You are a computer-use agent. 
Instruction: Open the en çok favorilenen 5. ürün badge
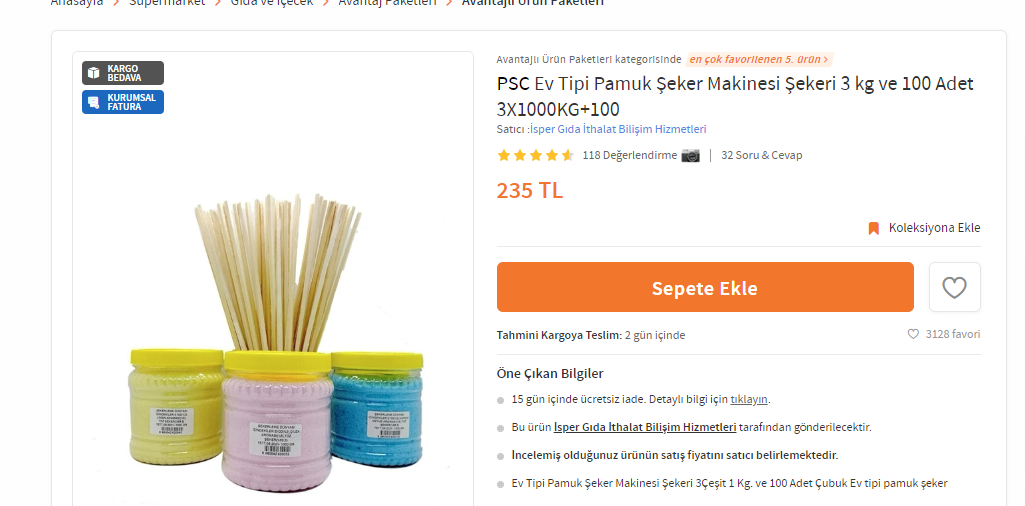pos(759,59)
